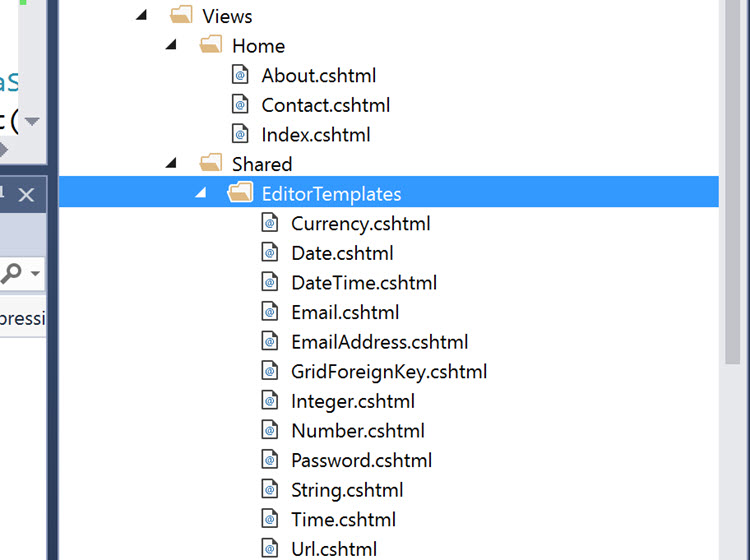The image size is (750, 560).
Task: Select Index.cshtml under Home
Action: [316, 135]
